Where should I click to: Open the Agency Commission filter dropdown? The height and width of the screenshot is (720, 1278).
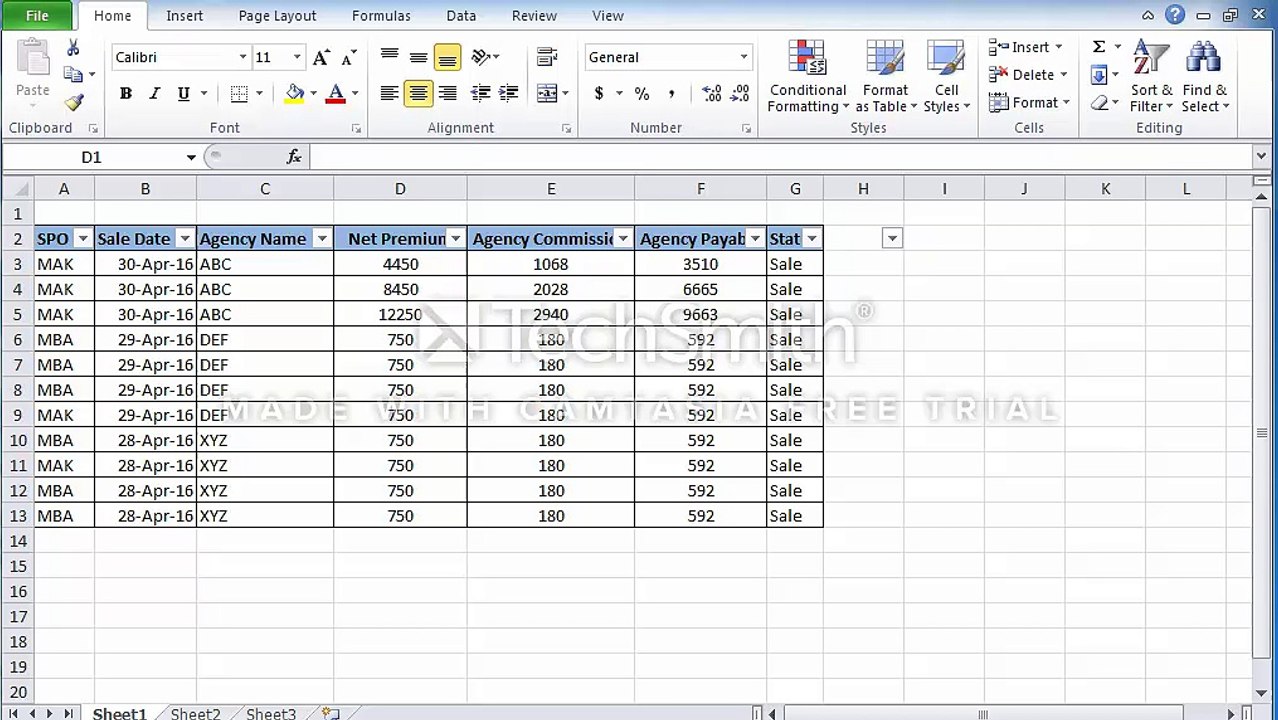pyautogui.click(x=623, y=238)
